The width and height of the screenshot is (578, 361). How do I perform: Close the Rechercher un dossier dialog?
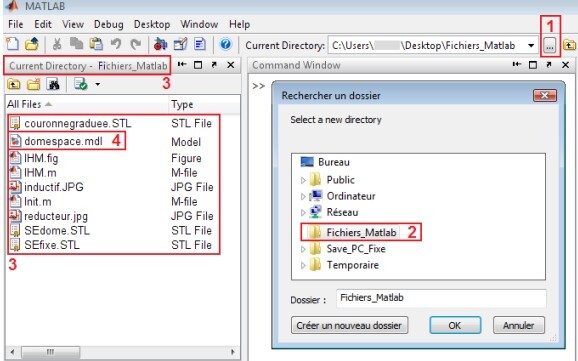(544, 96)
